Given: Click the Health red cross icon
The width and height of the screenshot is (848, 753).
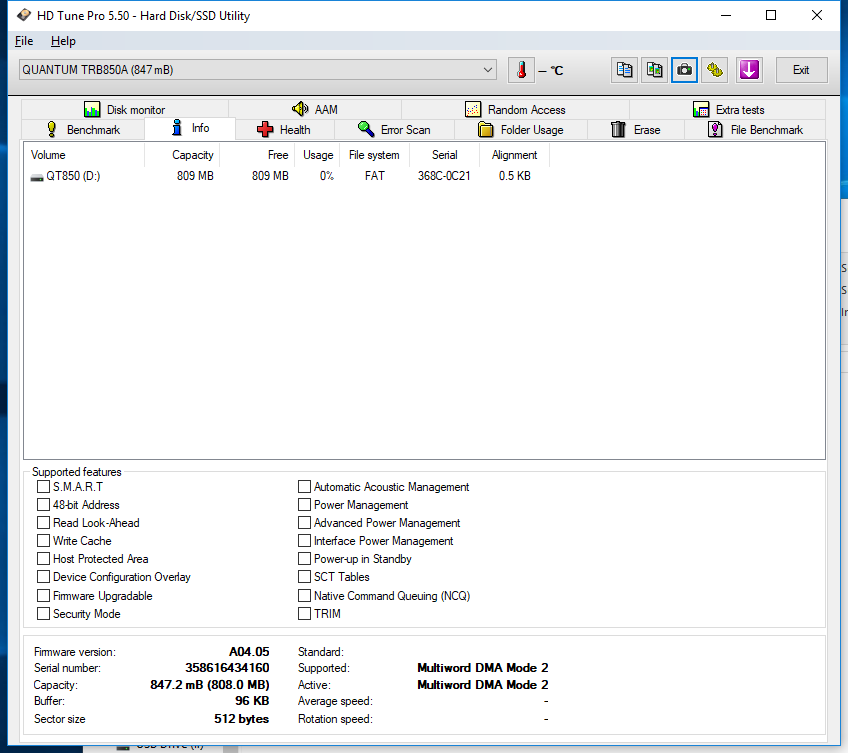Looking at the screenshot, I should [265, 129].
